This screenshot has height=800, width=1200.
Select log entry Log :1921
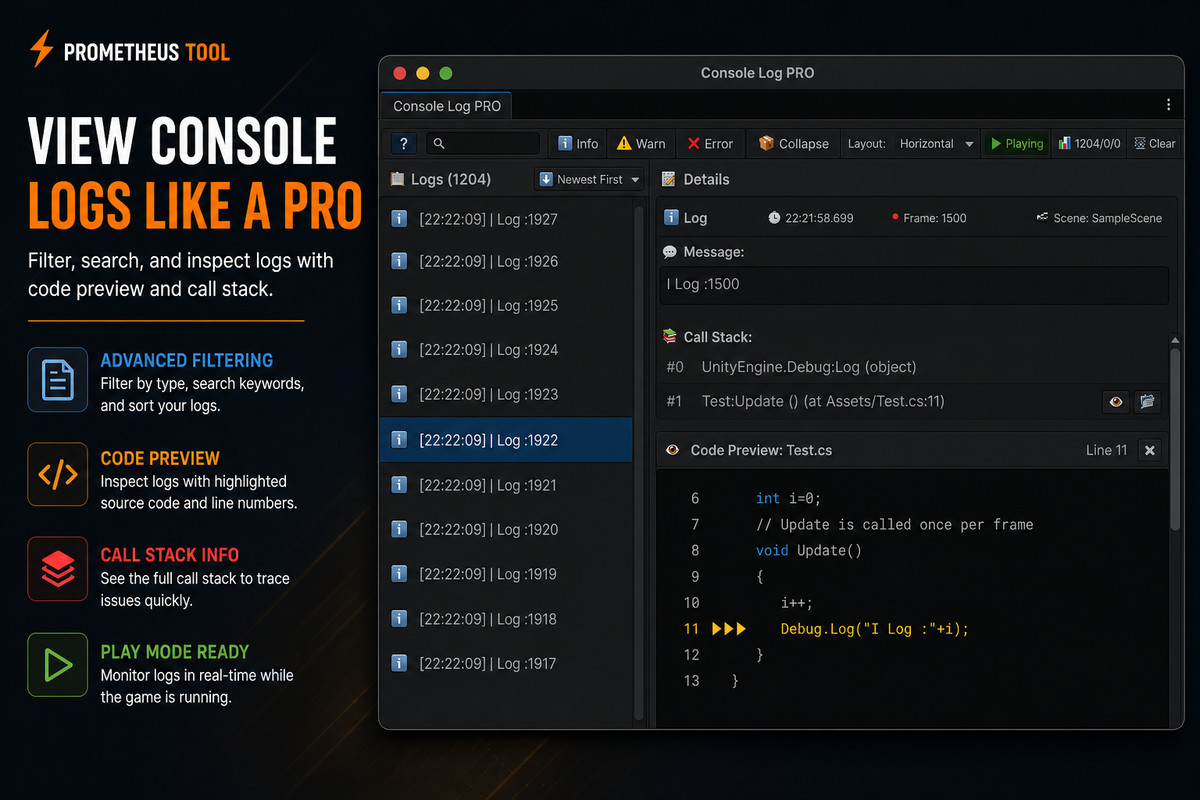506,485
